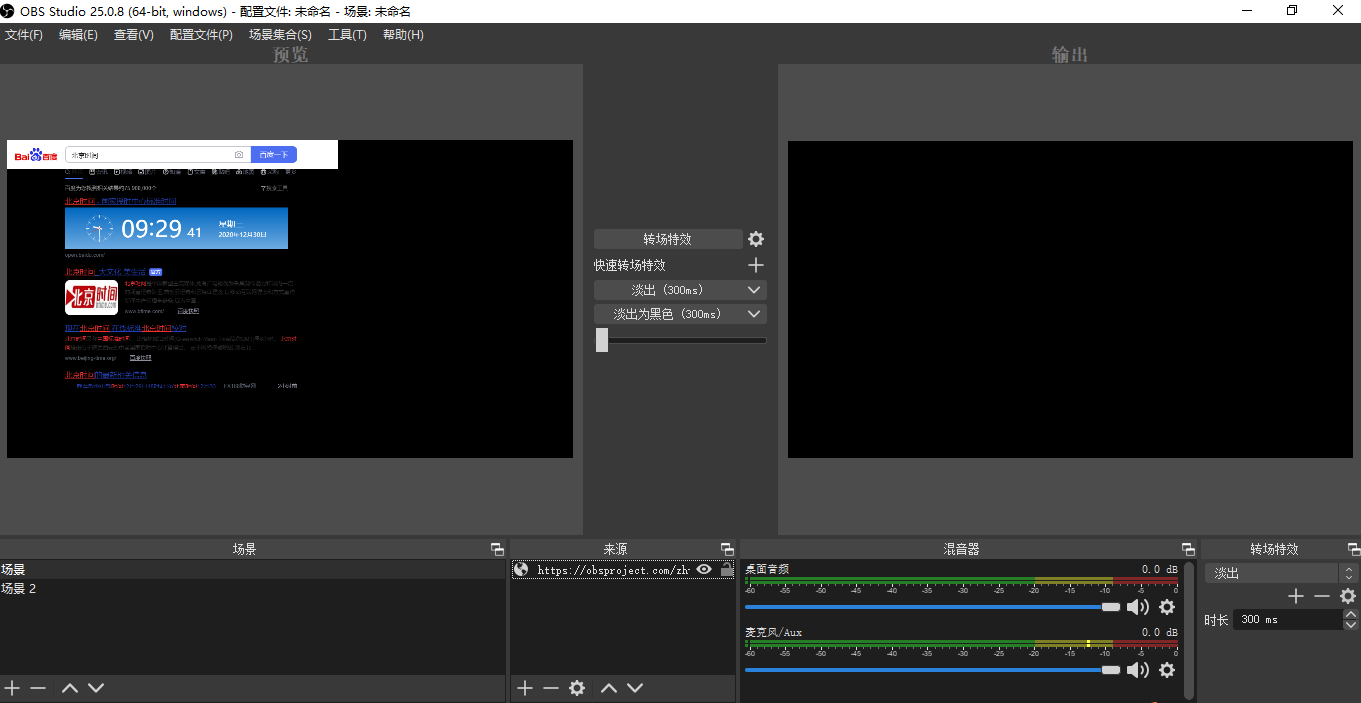Add a quick transition with plus icon

[x=756, y=265]
